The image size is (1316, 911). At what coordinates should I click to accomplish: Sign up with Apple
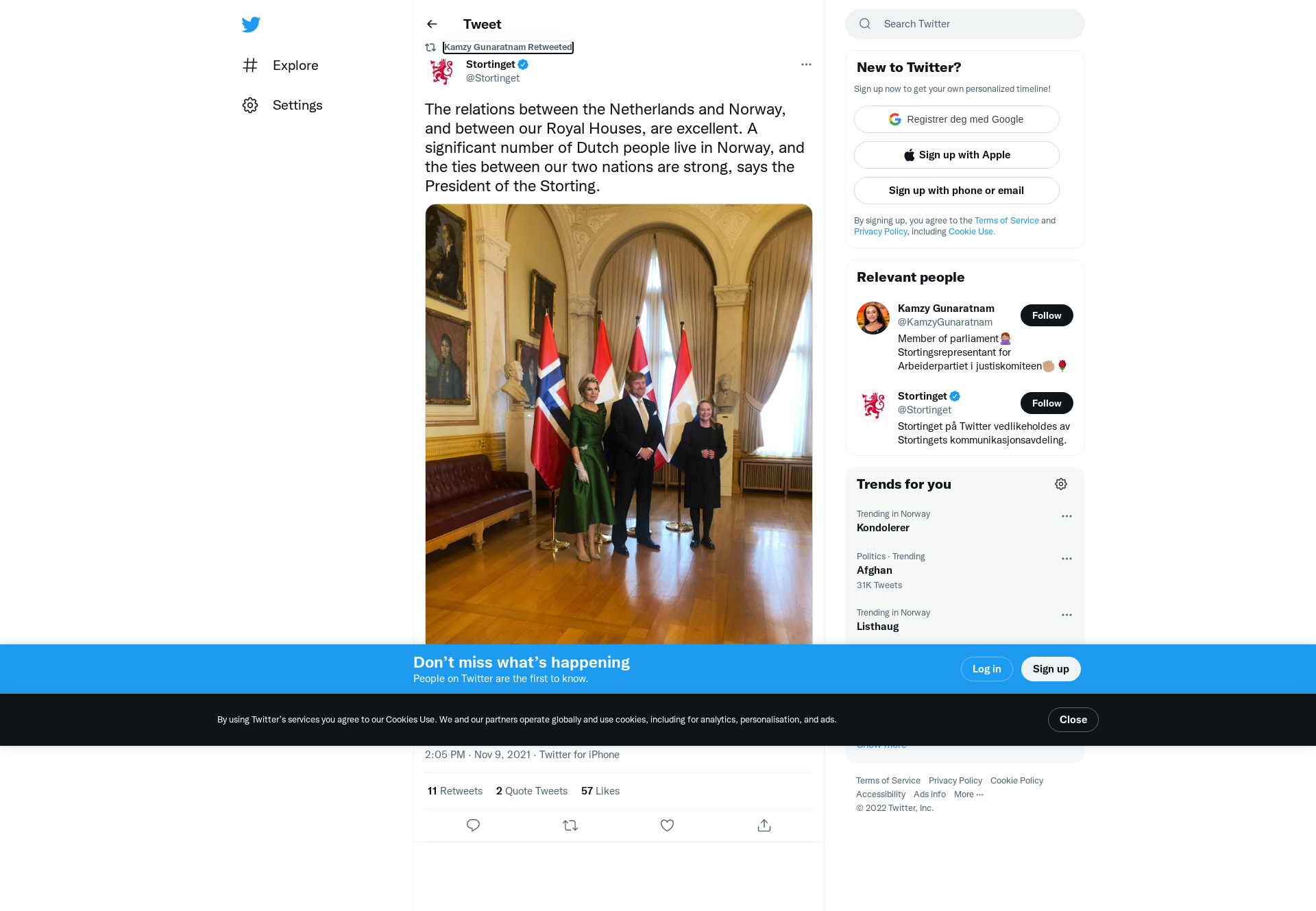[x=957, y=155]
